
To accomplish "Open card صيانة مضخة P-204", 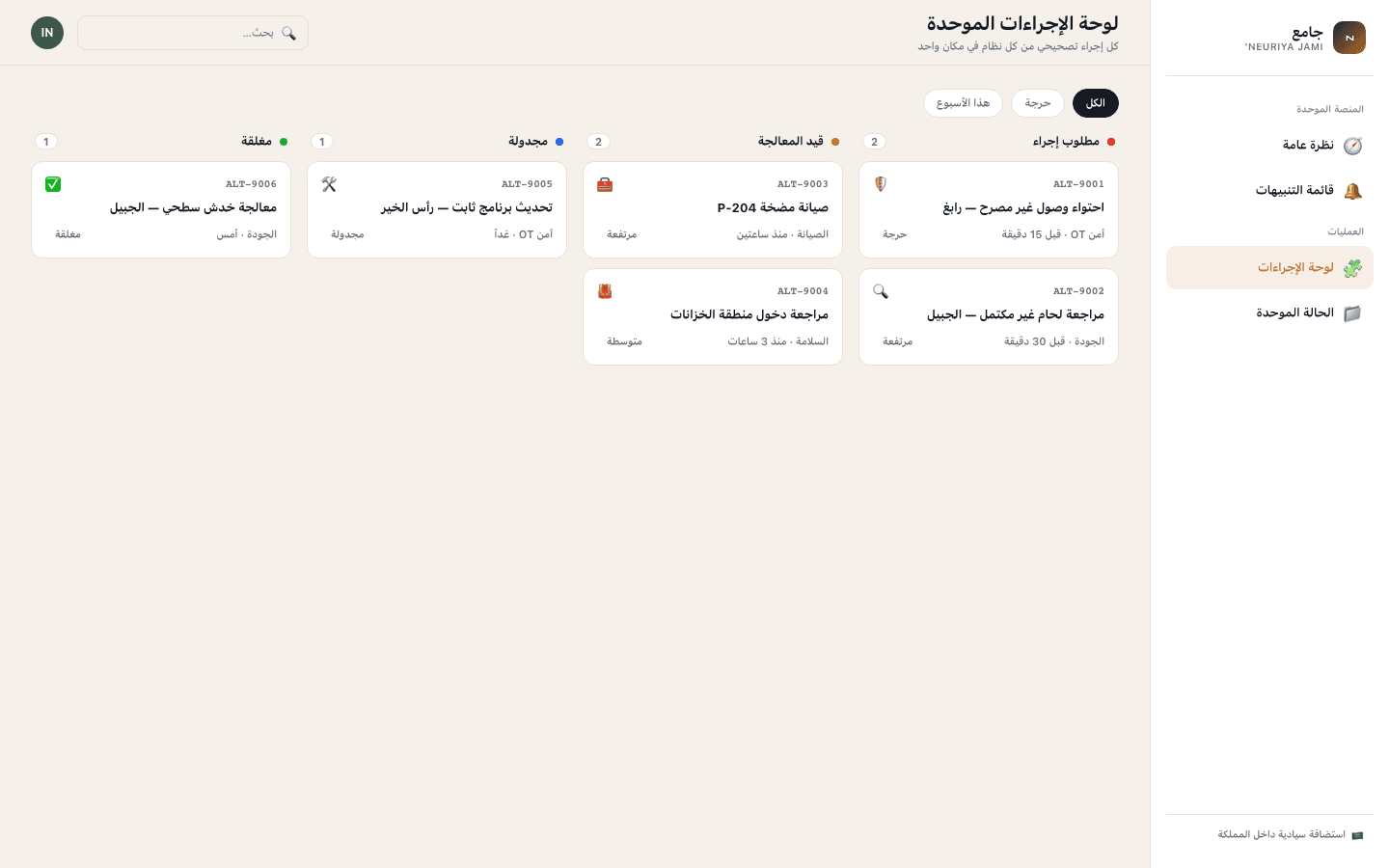I will pos(713,209).
